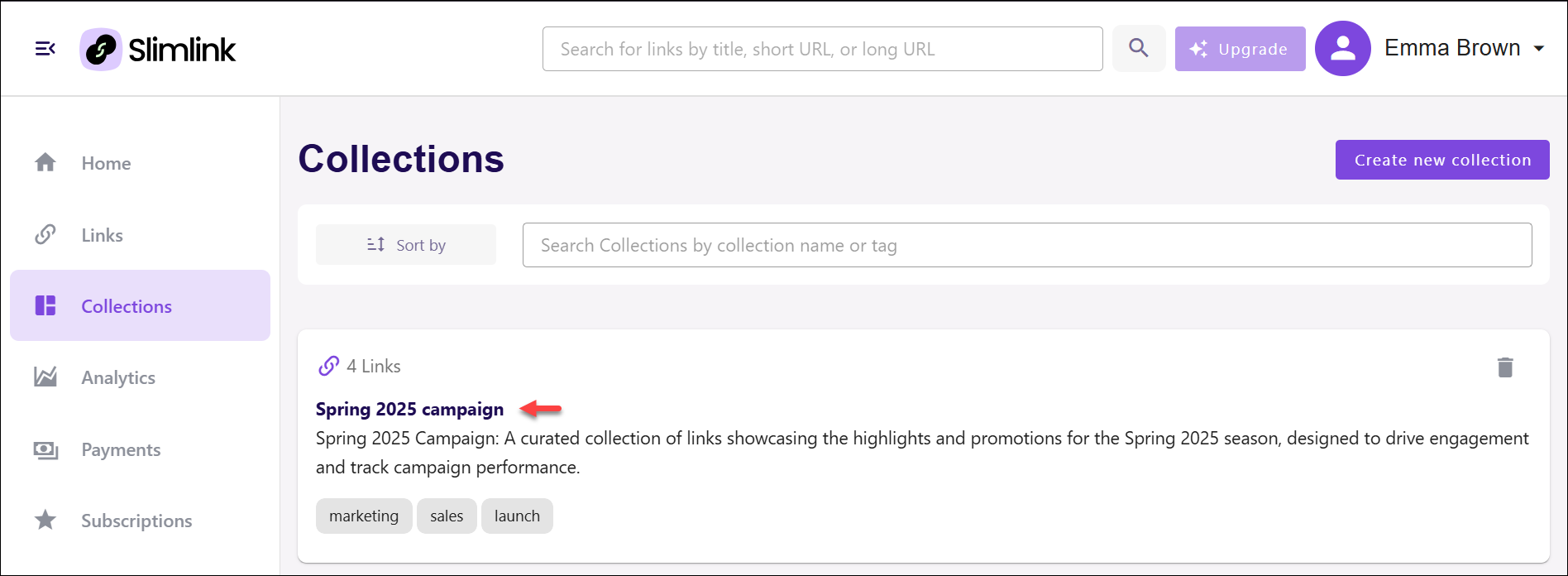Click the Upgrade button

1241,49
